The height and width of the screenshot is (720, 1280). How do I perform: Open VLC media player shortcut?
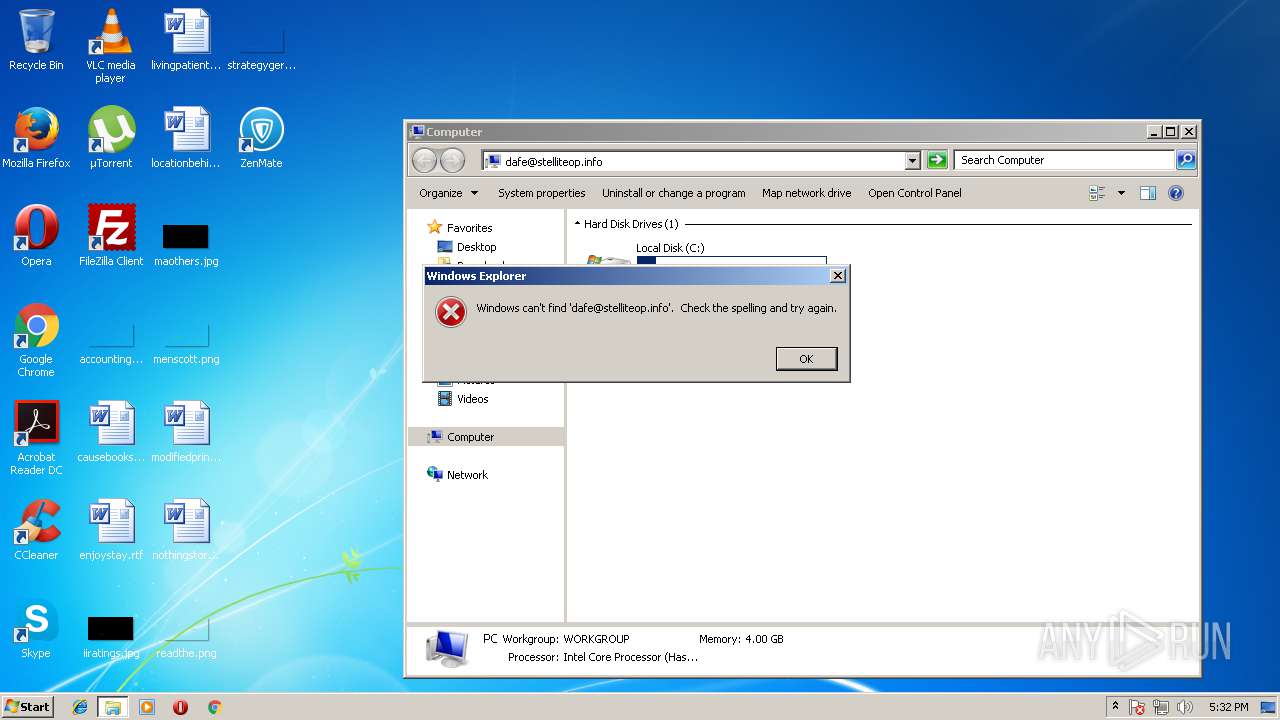click(110, 45)
